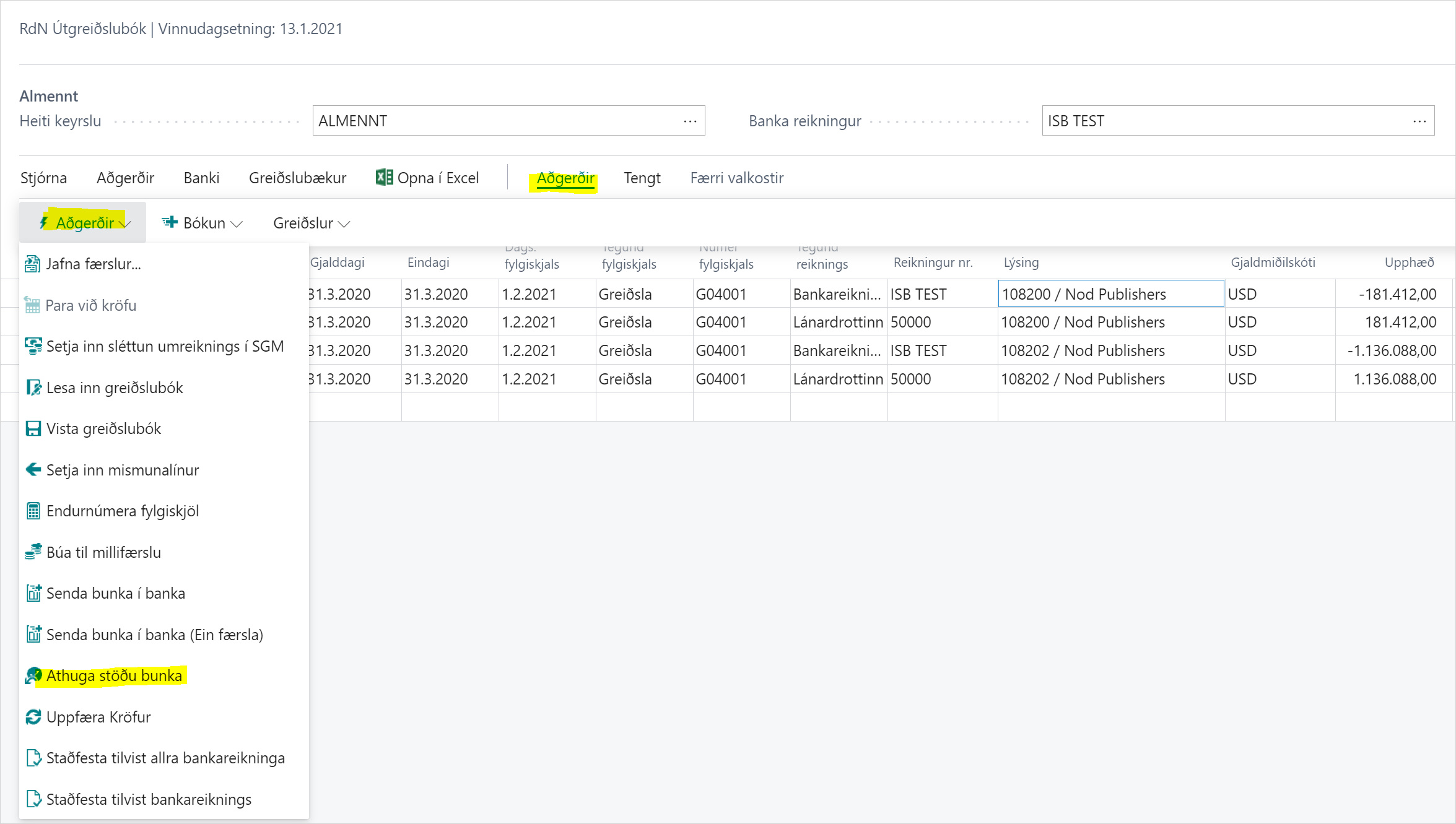This screenshot has height=824, width=1456.
Task: Open the Banki menu
Action: click(201, 178)
